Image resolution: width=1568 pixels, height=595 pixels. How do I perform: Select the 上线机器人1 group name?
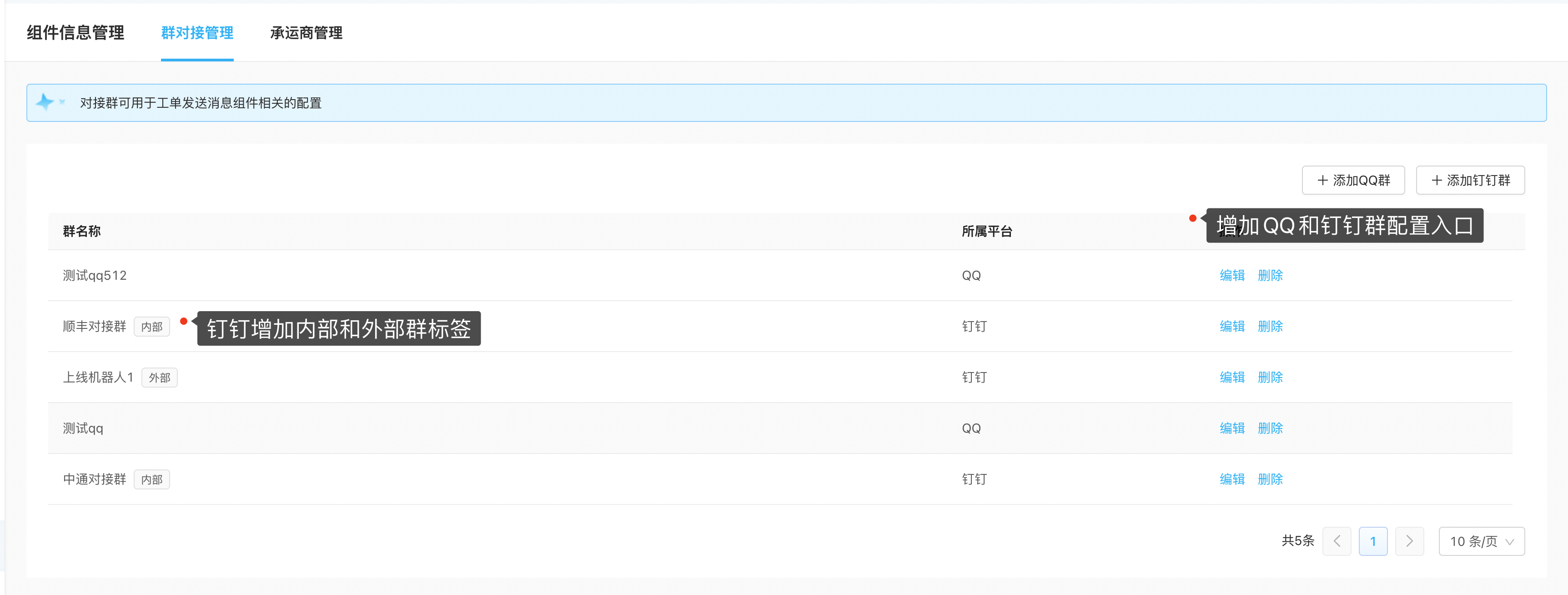click(x=98, y=378)
